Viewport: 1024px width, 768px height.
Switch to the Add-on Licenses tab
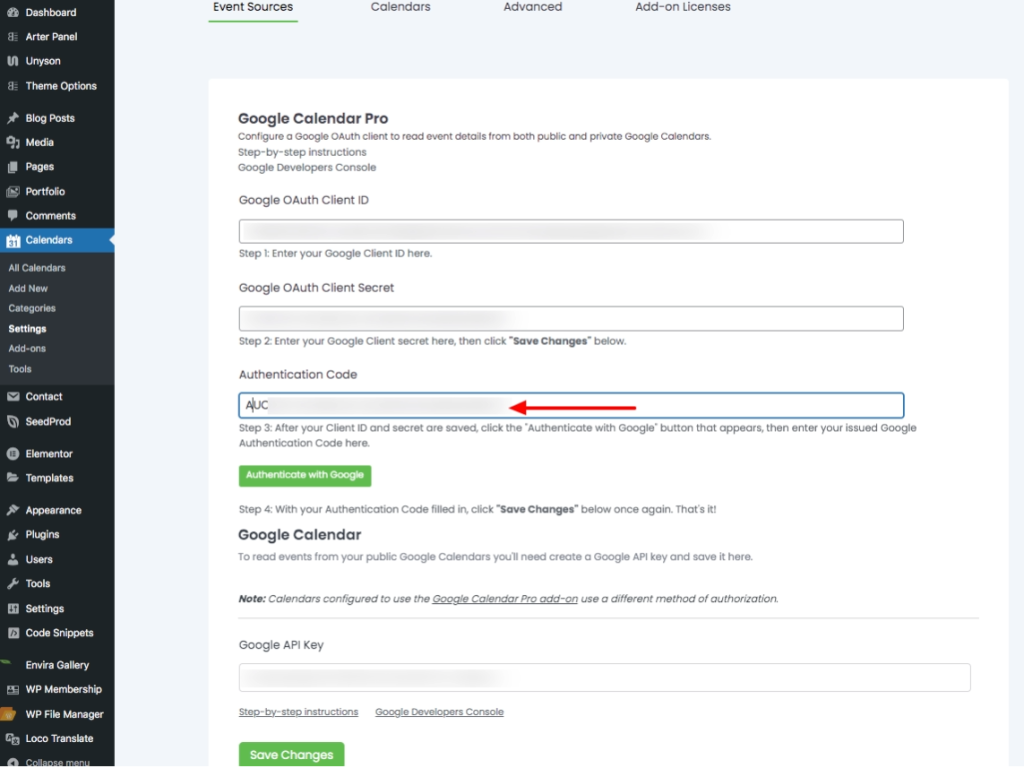tap(682, 6)
